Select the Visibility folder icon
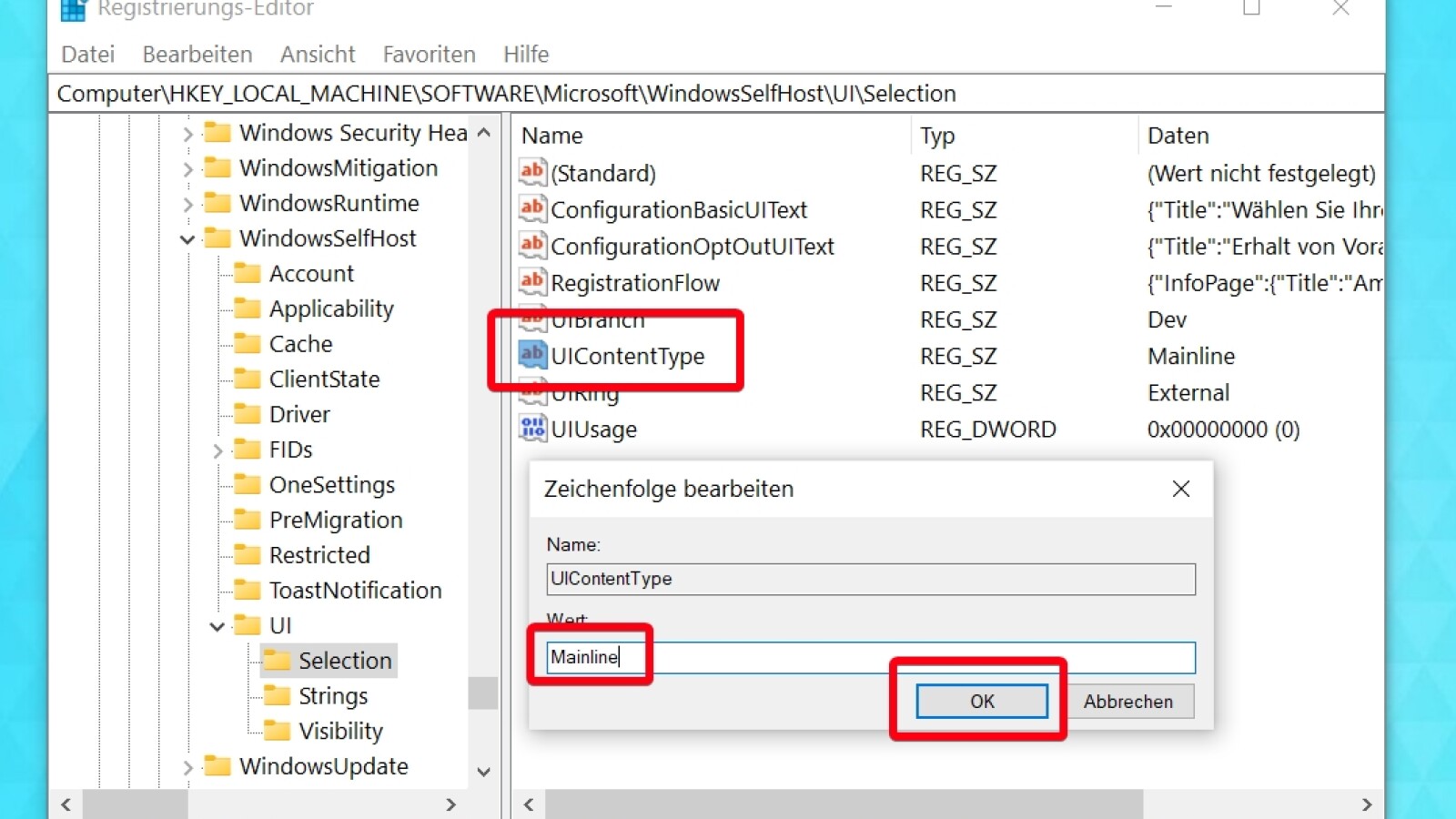1456x819 pixels. pos(277,731)
